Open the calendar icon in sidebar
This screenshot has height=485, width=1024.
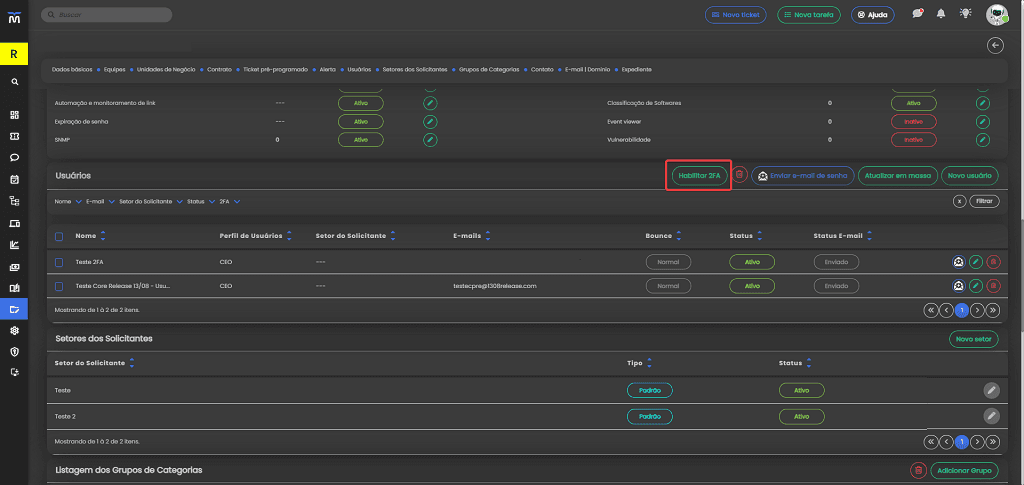pos(14,179)
